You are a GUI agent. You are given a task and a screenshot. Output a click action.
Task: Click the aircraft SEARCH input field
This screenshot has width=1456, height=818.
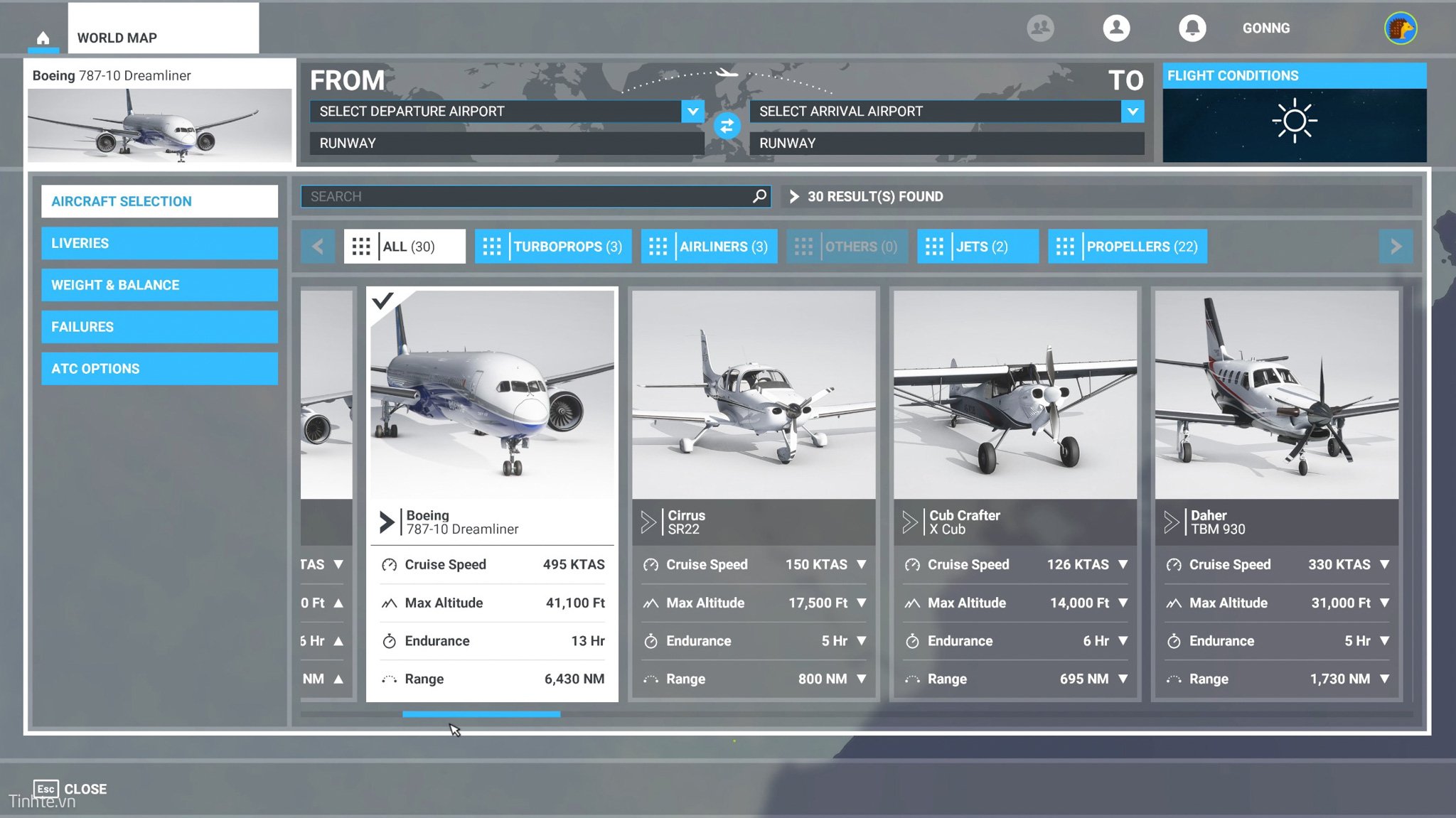tap(526, 196)
